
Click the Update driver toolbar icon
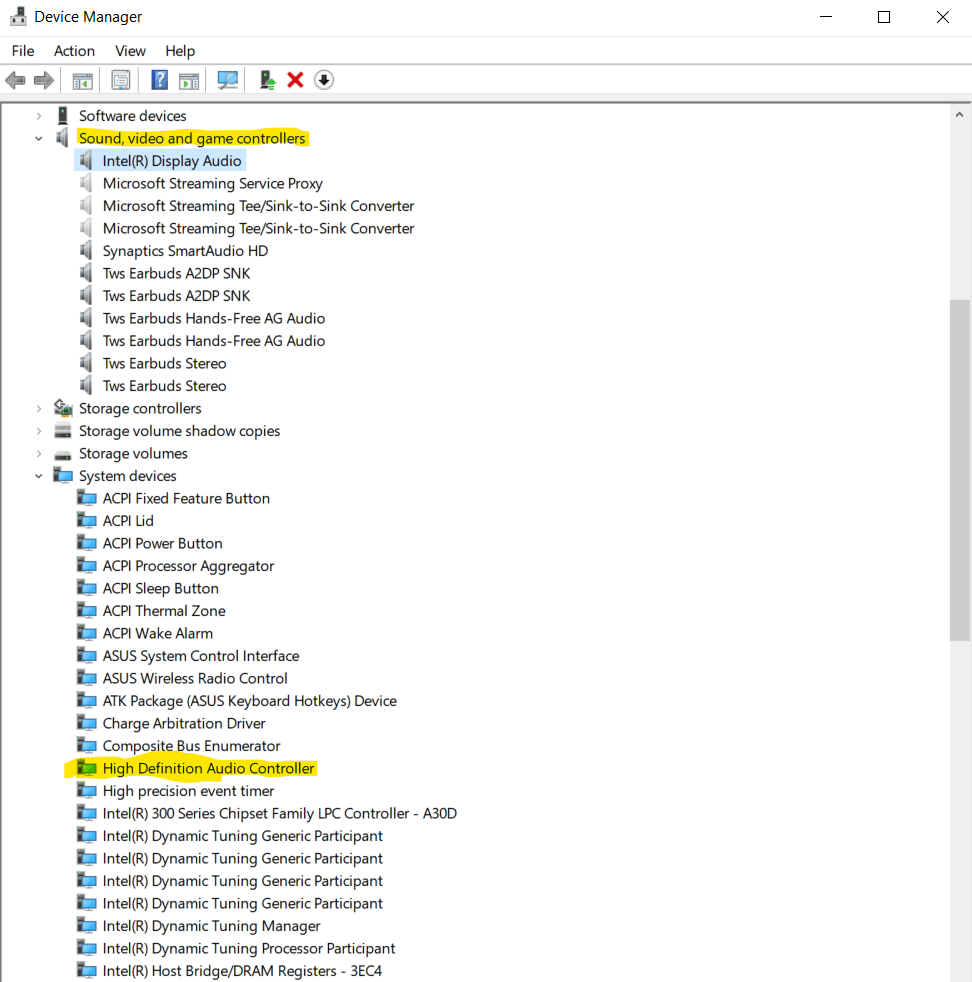tap(267, 80)
